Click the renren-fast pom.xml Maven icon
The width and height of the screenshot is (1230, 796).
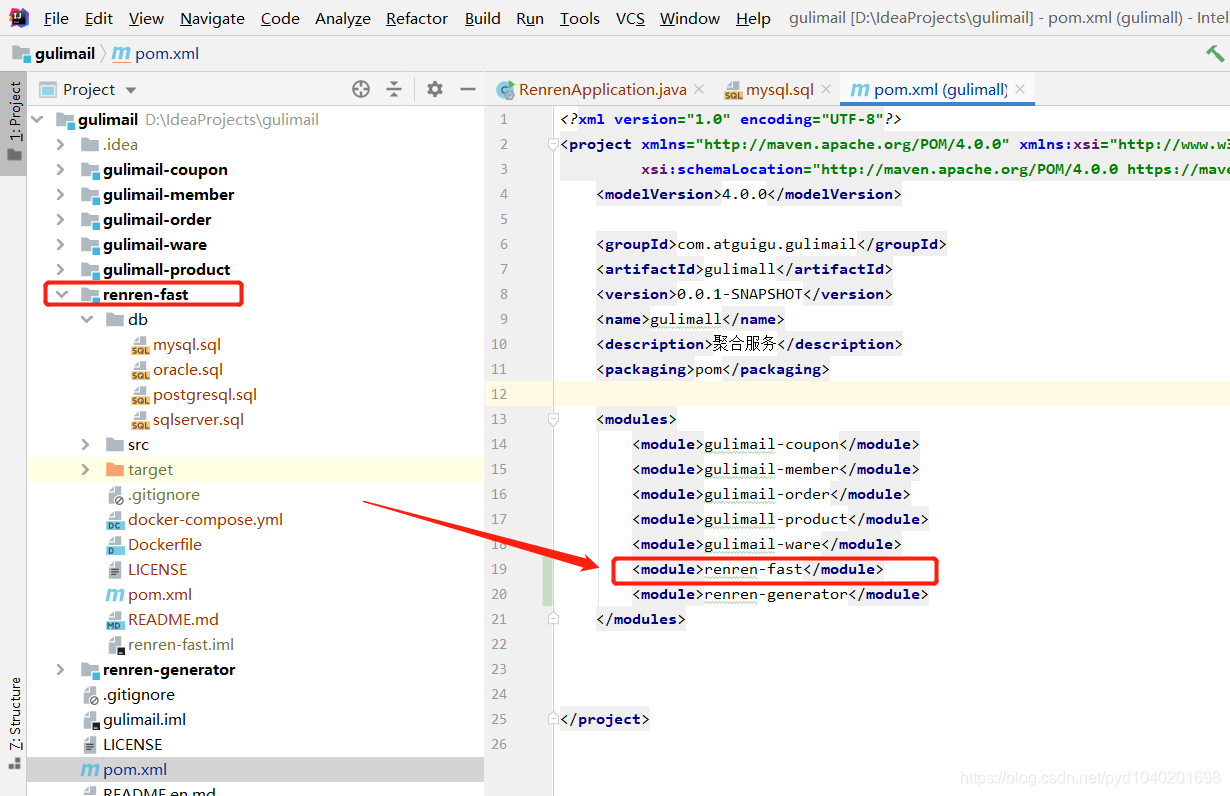click(x=115, y=595)
